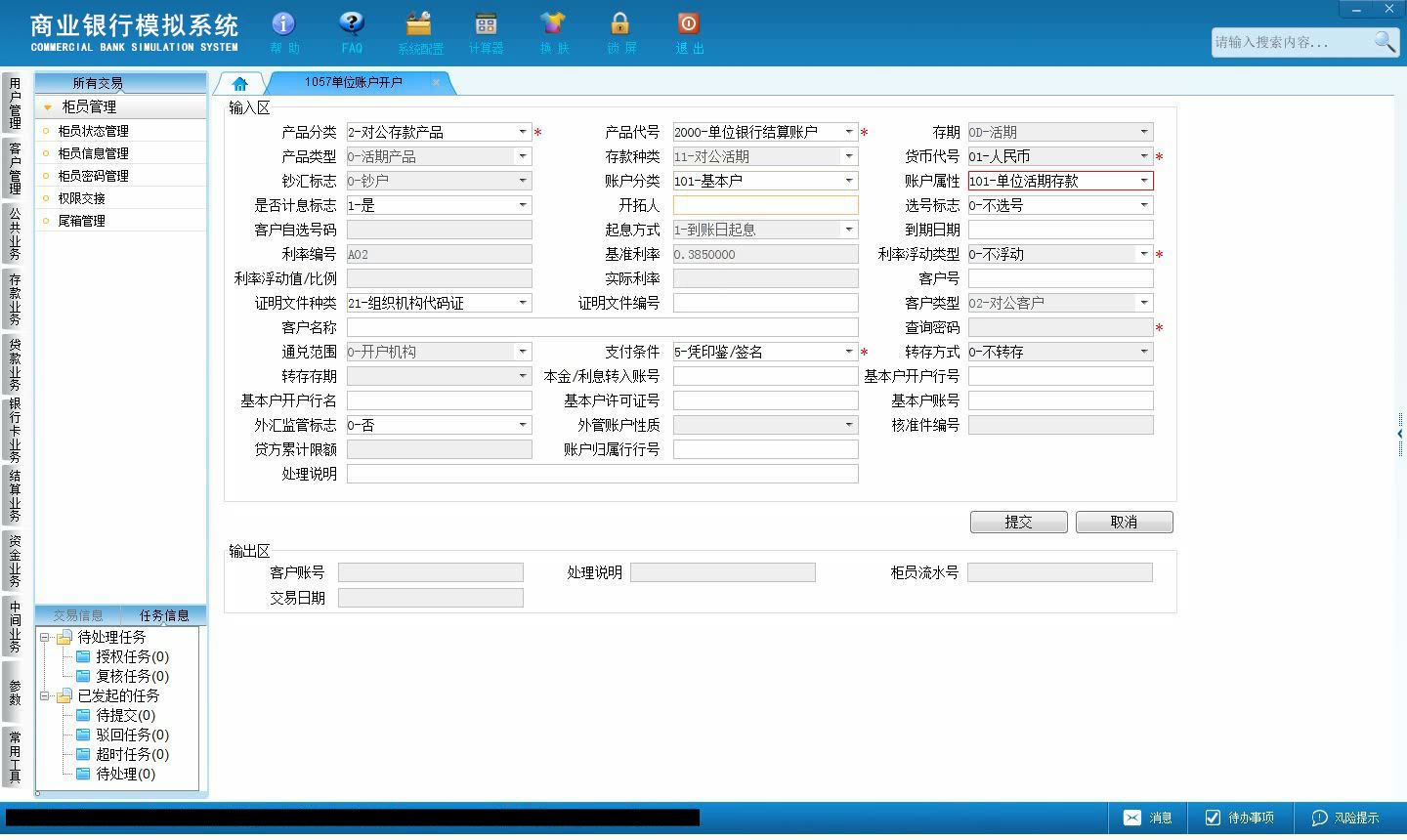Open the 货币代号 dropdown
The width and height of the screenshot is (1407, 840).
(x=1144, y=156)
